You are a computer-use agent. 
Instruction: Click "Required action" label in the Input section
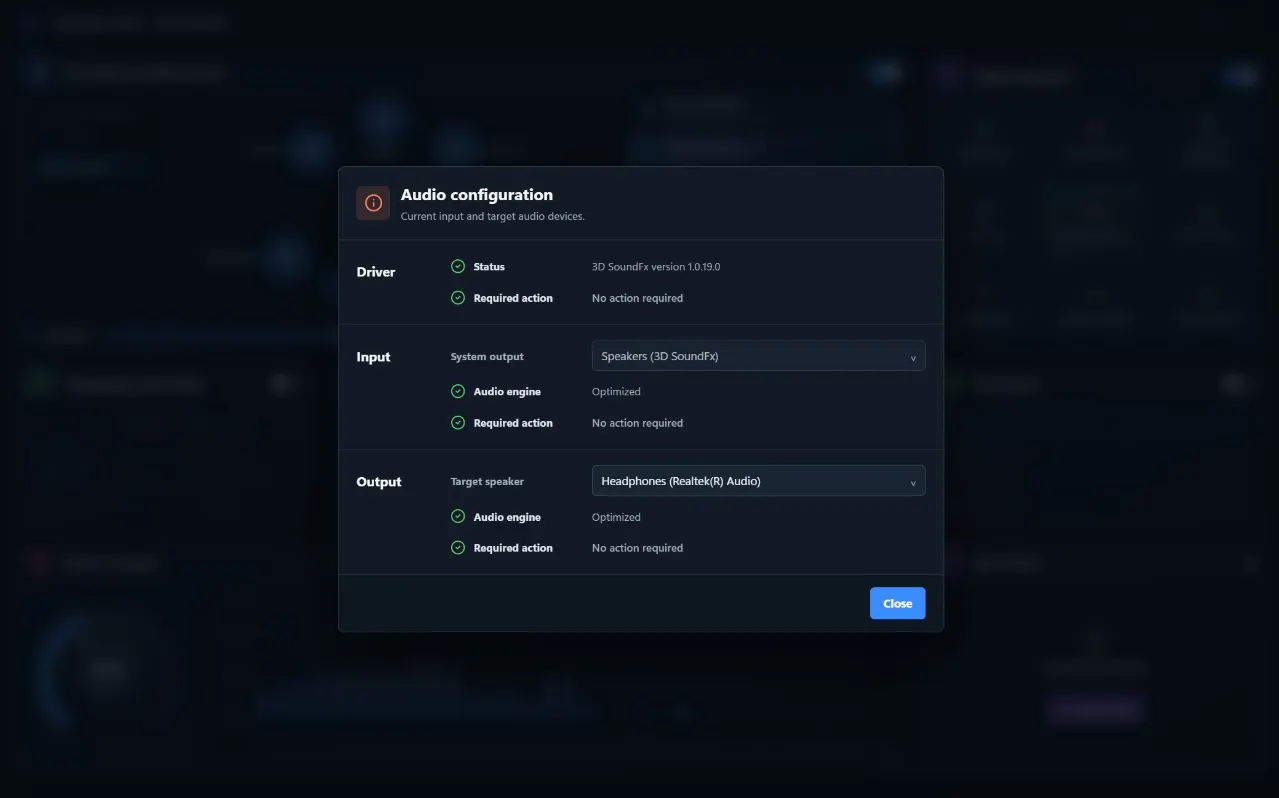(513, 423)
